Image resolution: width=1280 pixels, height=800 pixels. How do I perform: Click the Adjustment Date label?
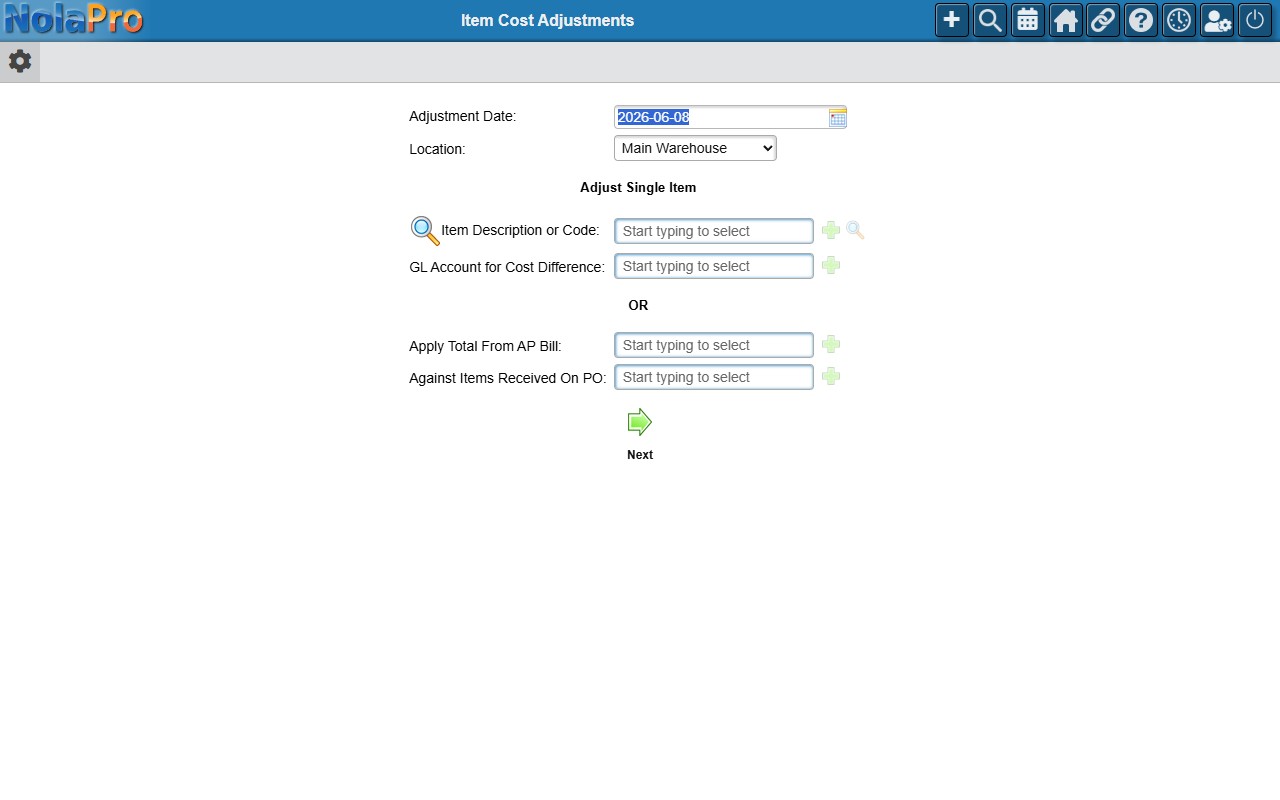pyautogui.click(x=462, y=116)
